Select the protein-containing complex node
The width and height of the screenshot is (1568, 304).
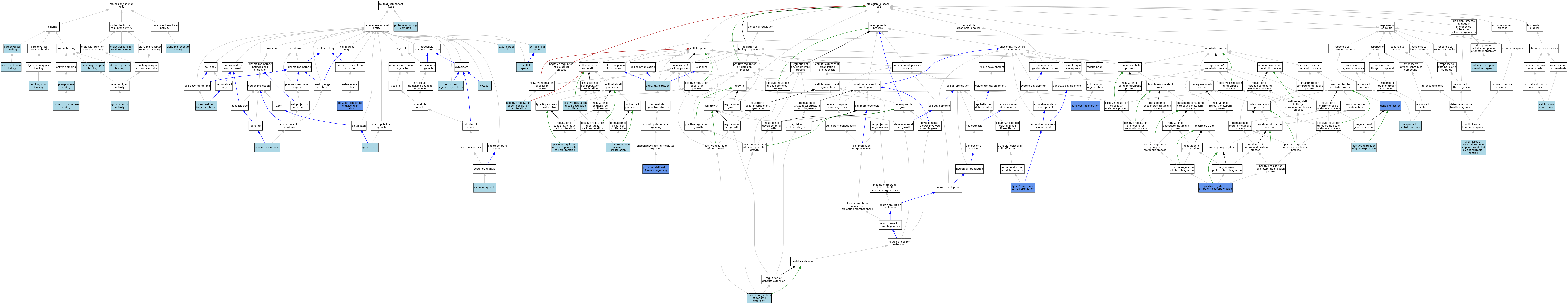pos(405,27)
